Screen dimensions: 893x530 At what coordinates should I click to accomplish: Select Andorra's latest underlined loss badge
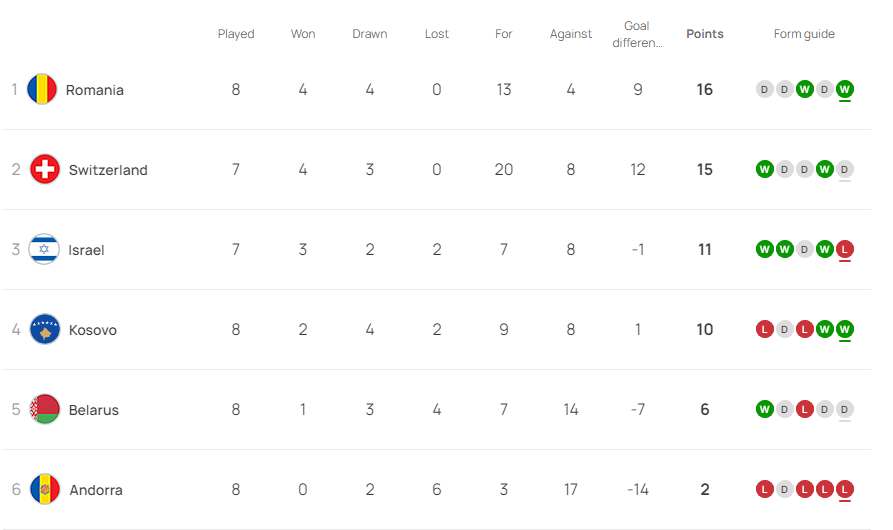845,490
